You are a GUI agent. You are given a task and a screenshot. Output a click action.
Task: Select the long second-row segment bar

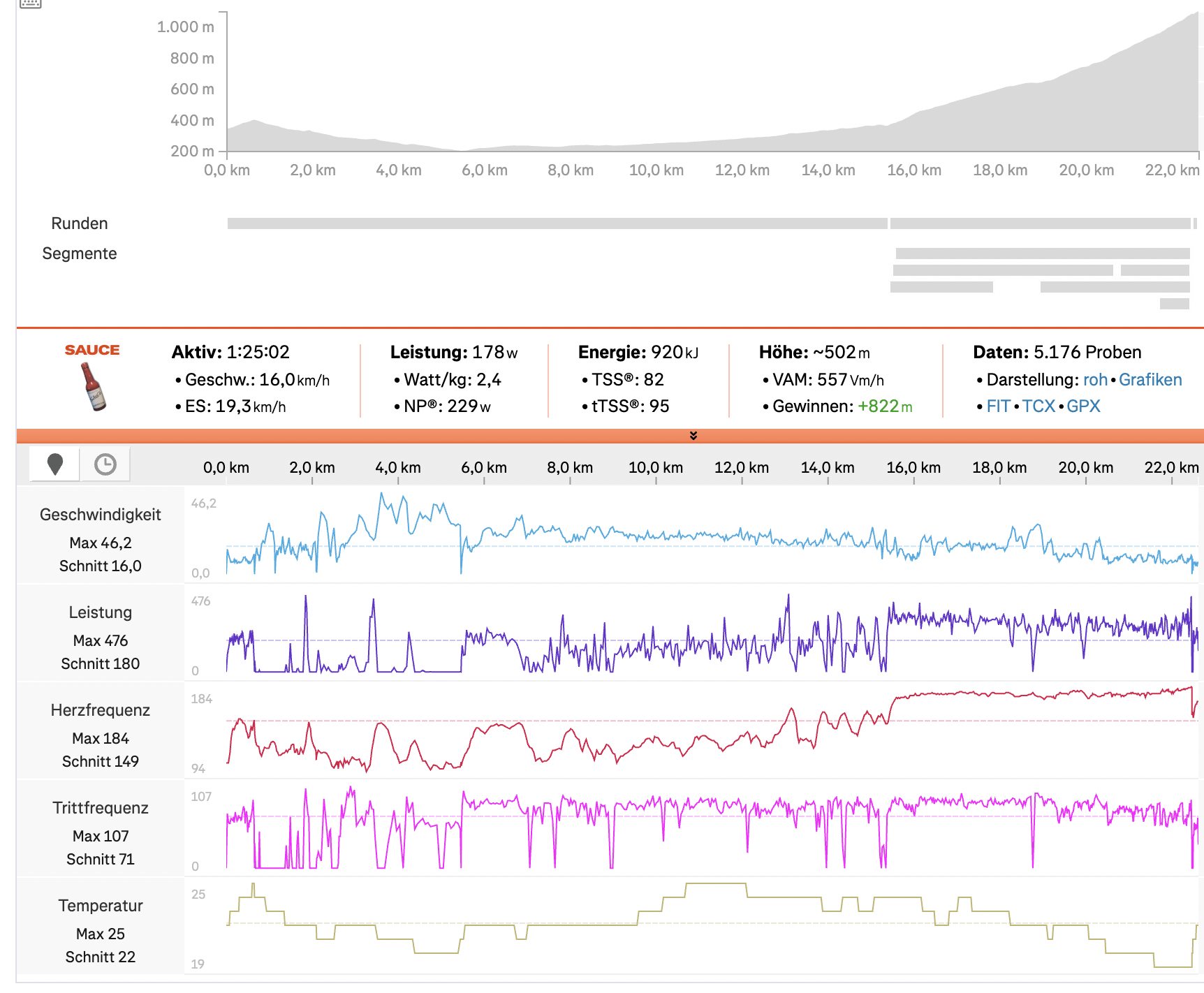pyautogui.click(x=1003, y=270)
